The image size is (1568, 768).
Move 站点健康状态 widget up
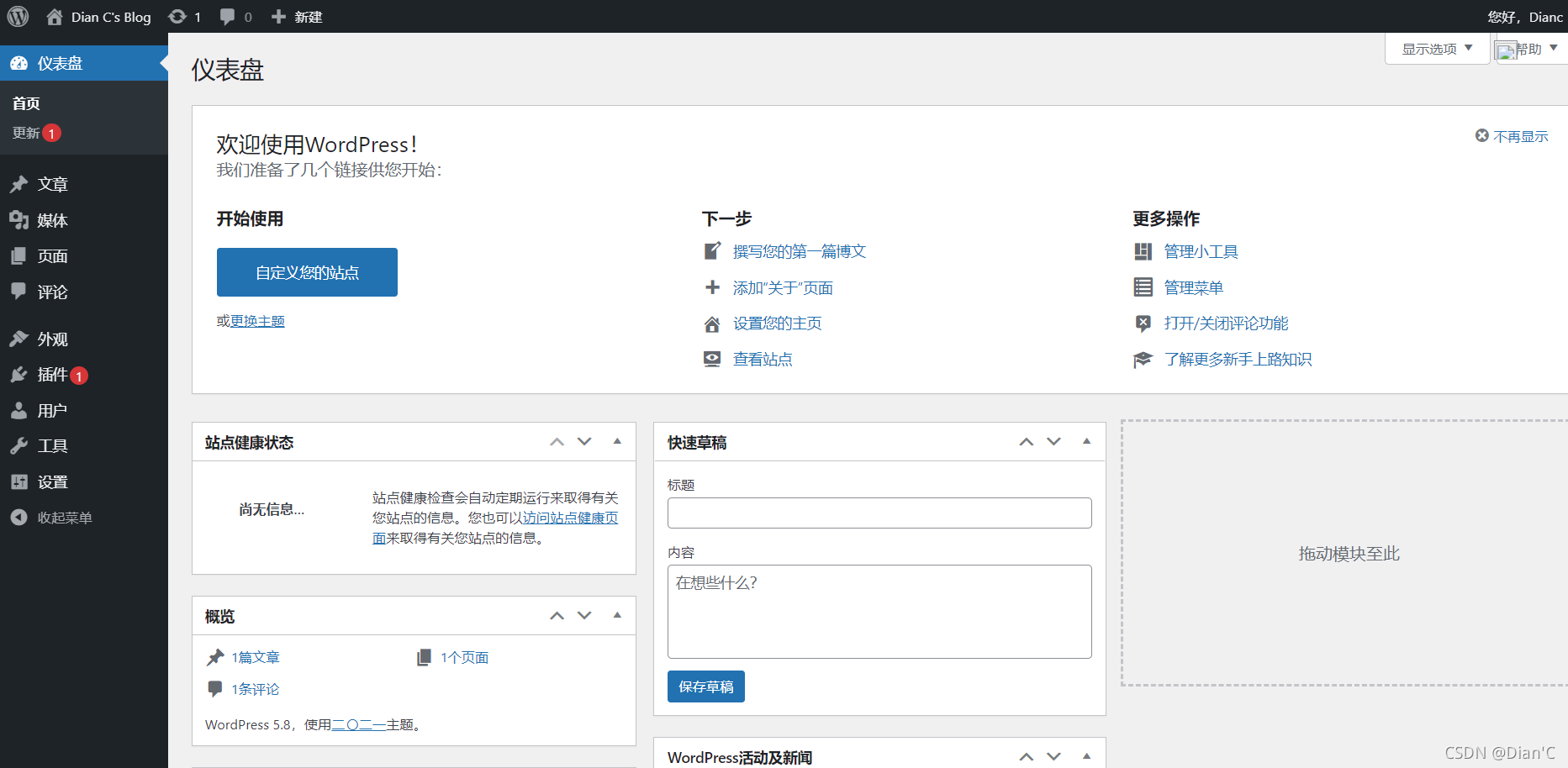pos(557,442)
